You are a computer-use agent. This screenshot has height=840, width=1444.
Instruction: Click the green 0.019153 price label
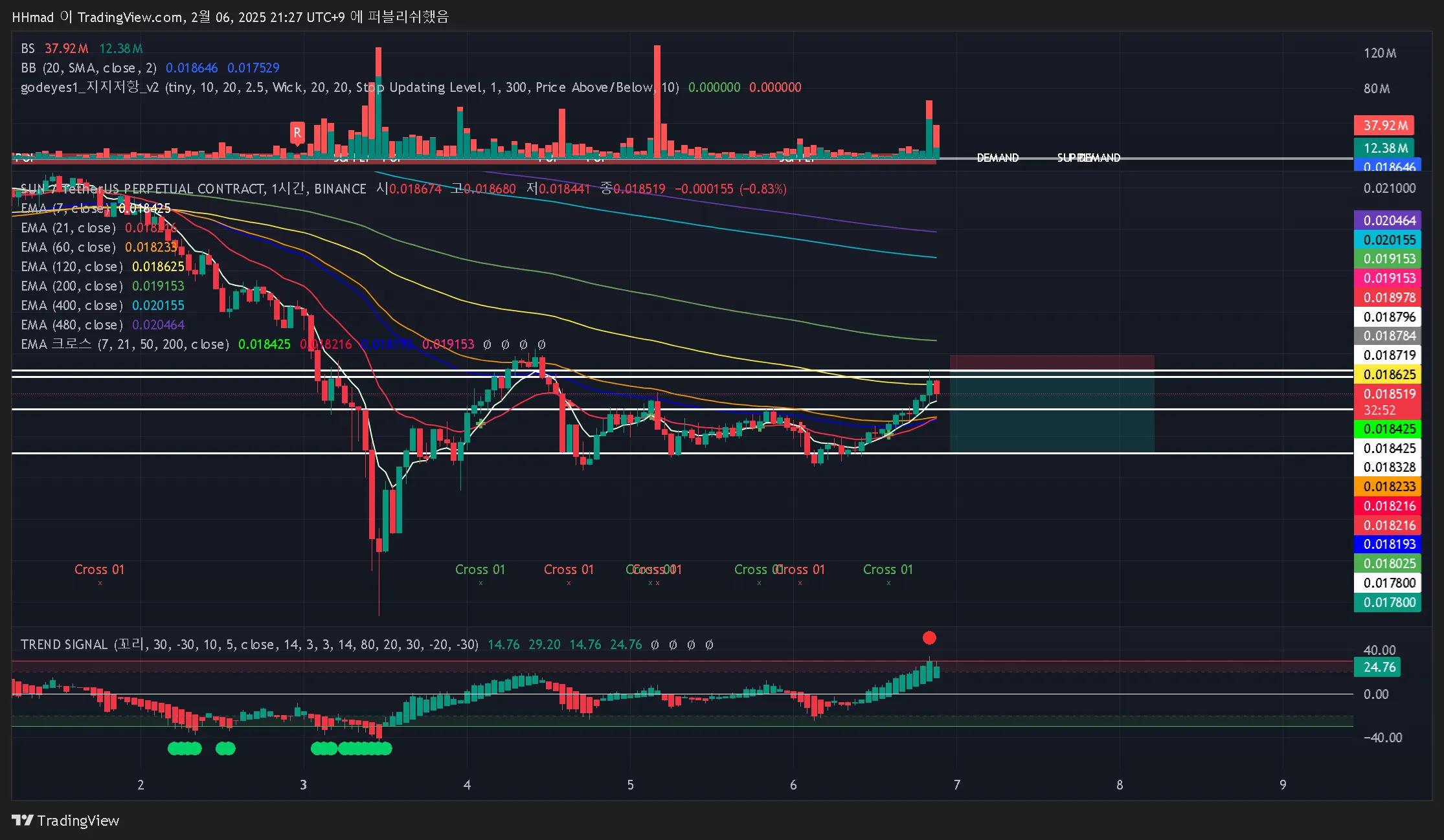point(1388,259)
